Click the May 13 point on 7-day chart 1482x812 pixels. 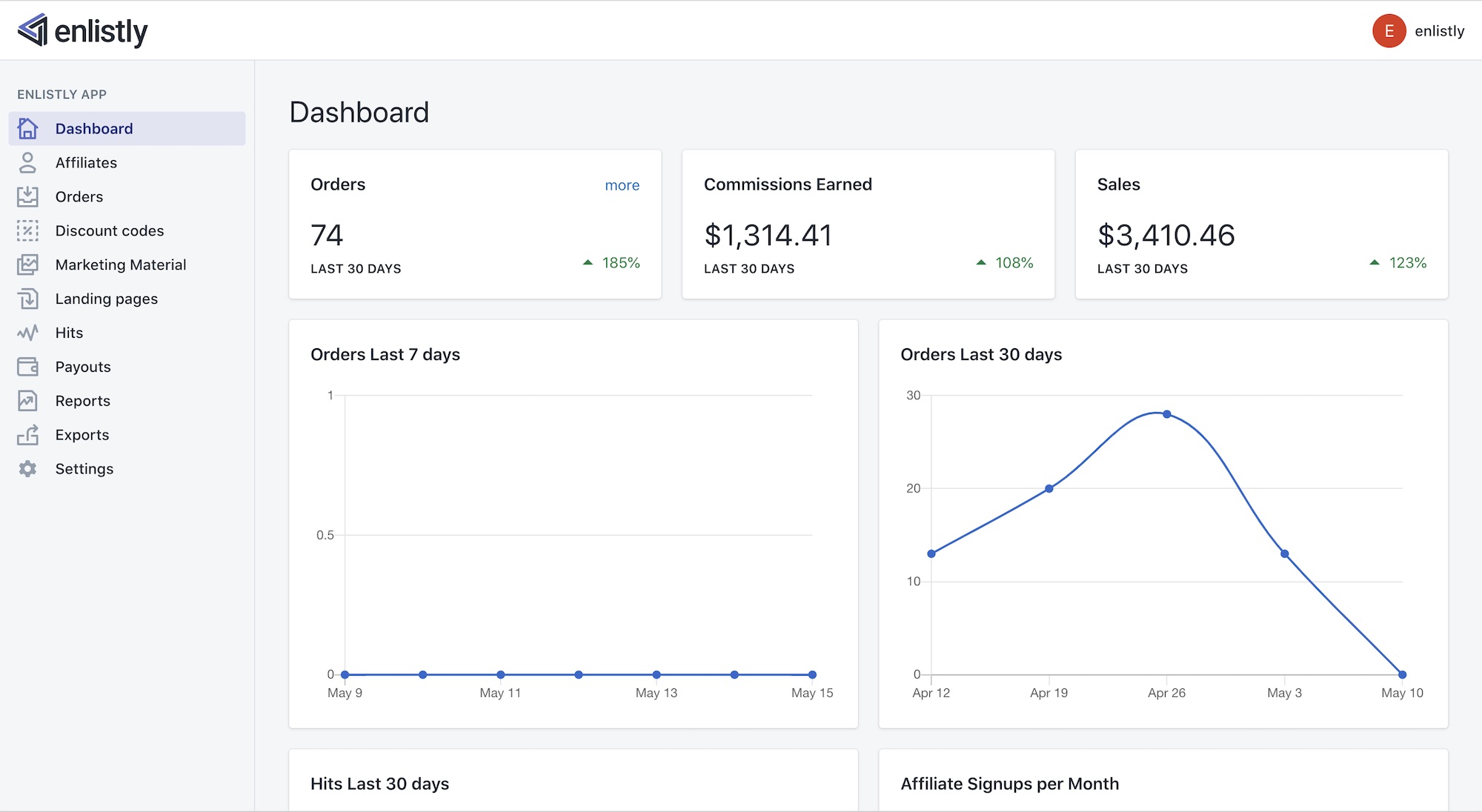pyautogui.click(x=657, y=674)
